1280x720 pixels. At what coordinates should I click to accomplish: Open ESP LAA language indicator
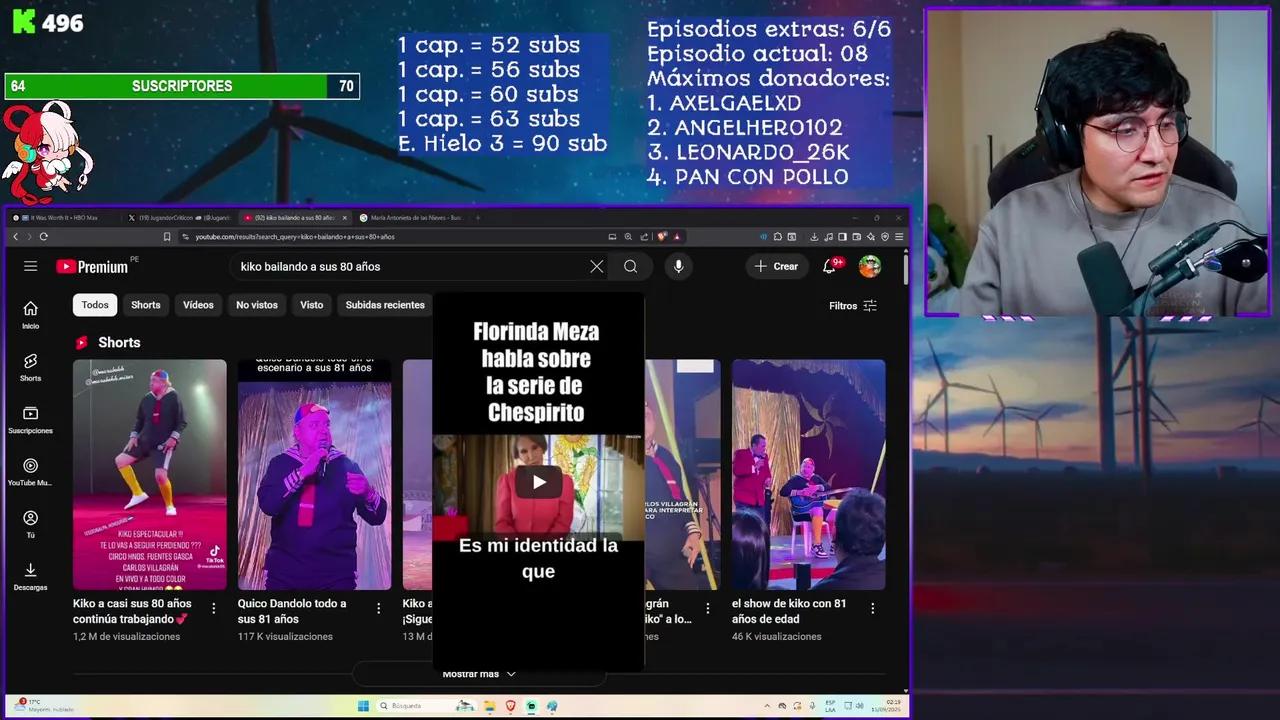(x=831, y=706)
